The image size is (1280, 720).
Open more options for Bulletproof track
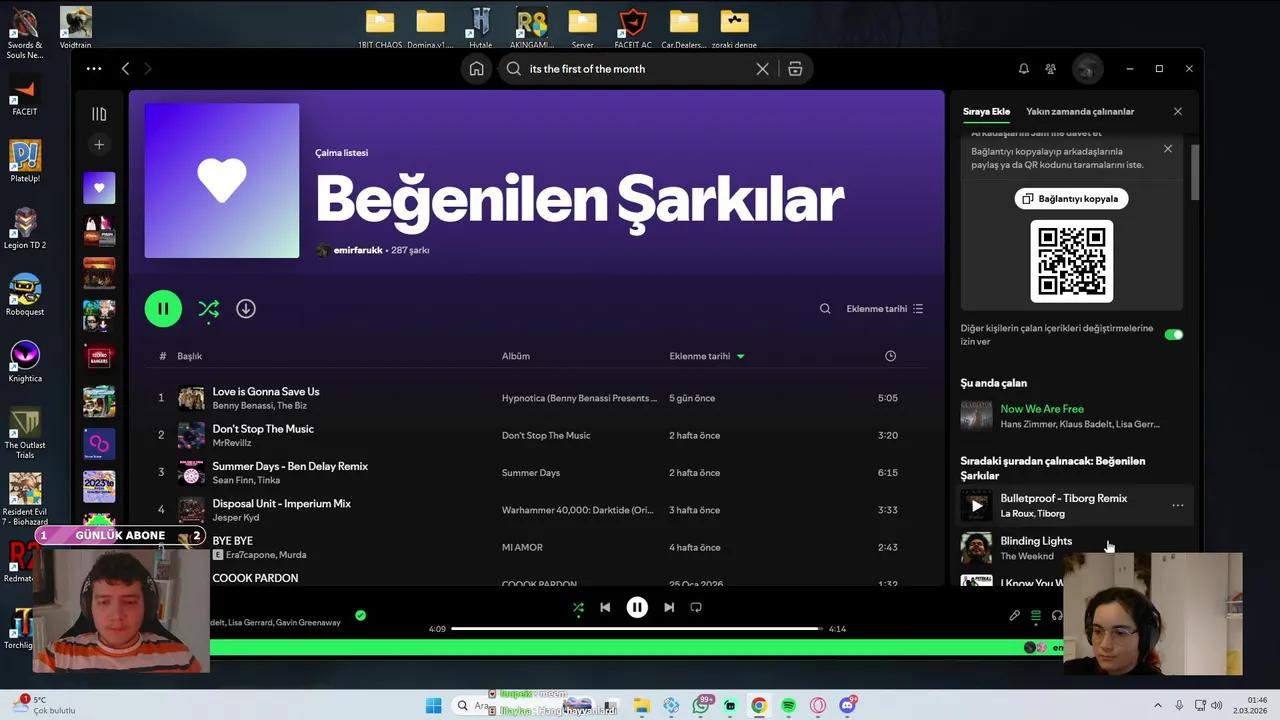pyautogui.click(x=1177, y=506)
